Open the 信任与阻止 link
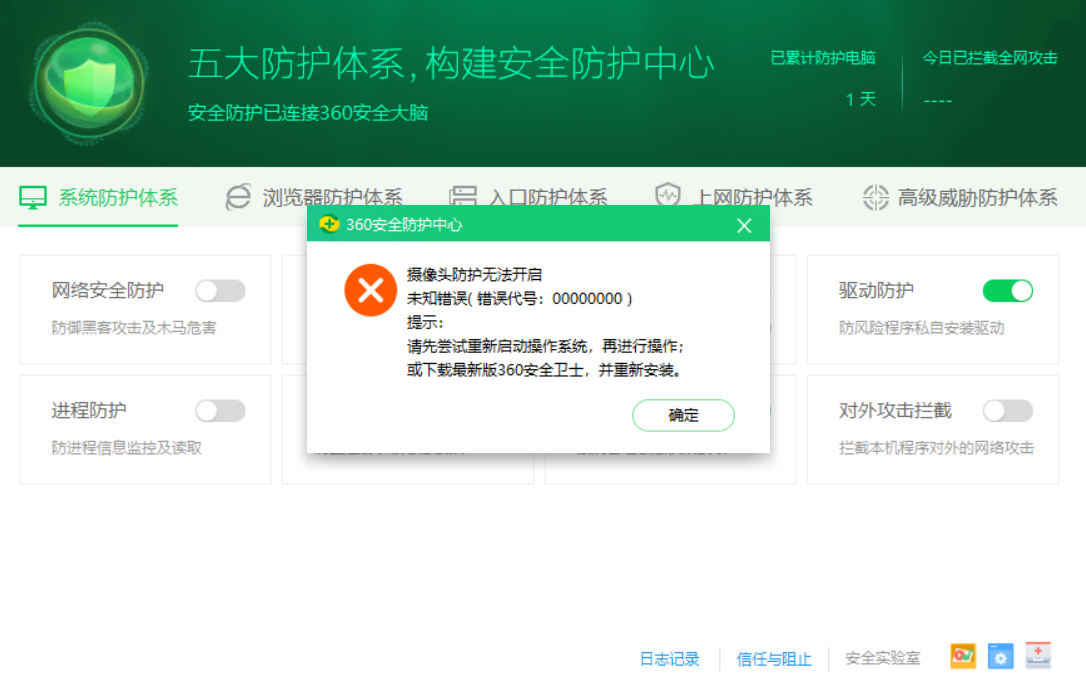This screenshot has width=1086, height=688. click(x=774, y=659)
